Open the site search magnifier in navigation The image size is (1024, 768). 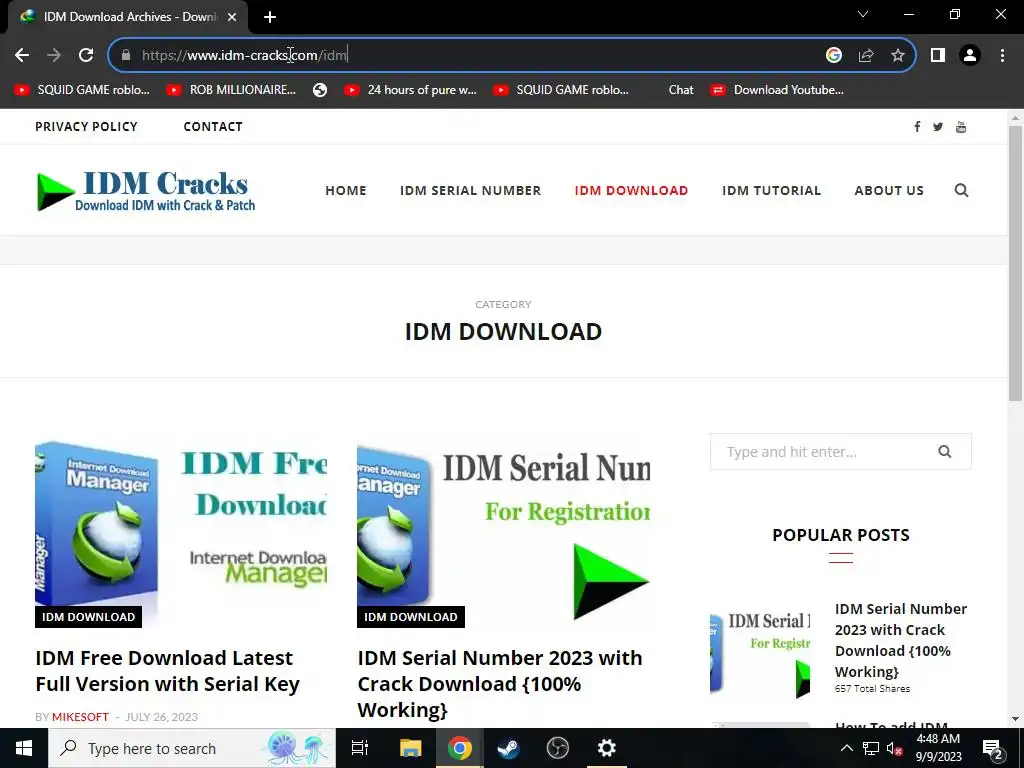coord(961,190)
